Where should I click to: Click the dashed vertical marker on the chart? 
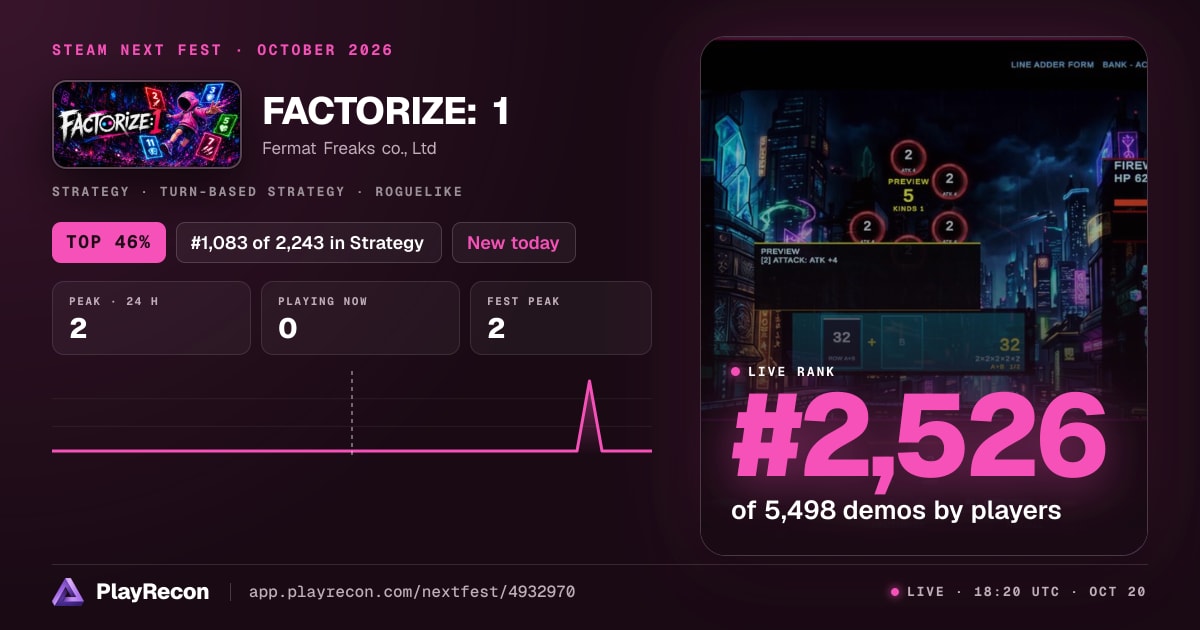click(x=352, y=412)
